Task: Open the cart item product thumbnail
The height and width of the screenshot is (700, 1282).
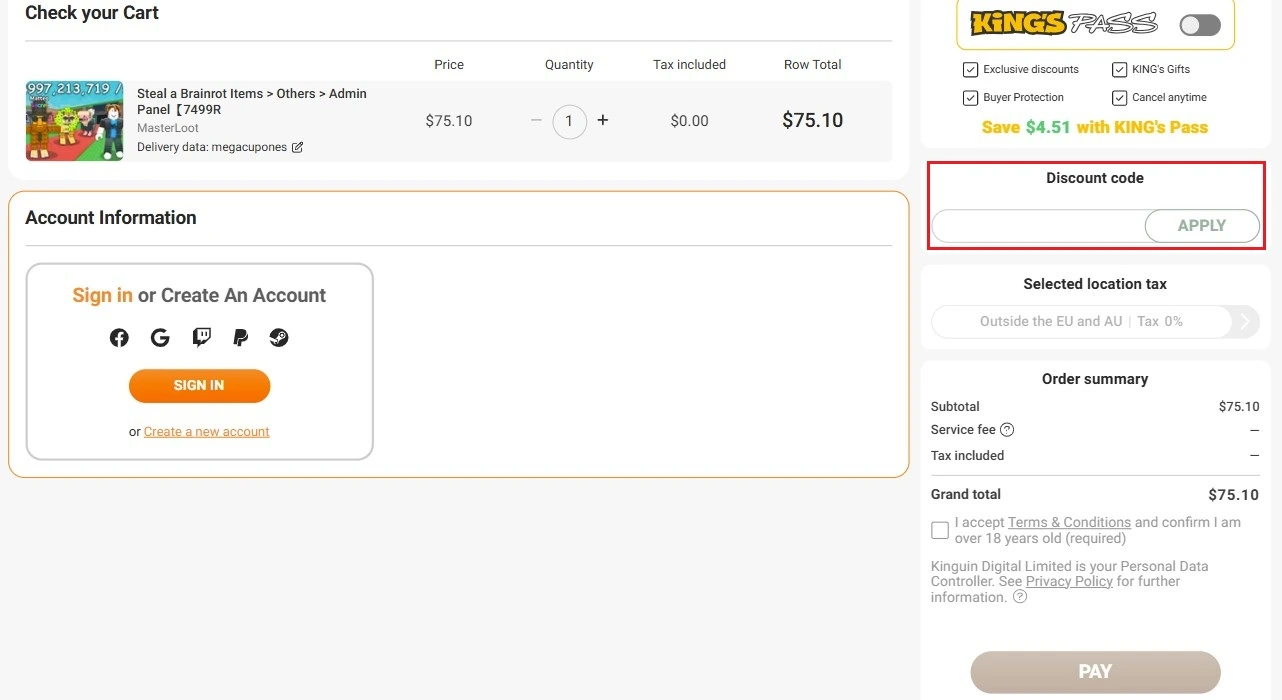Action: (x=75, y=121)
